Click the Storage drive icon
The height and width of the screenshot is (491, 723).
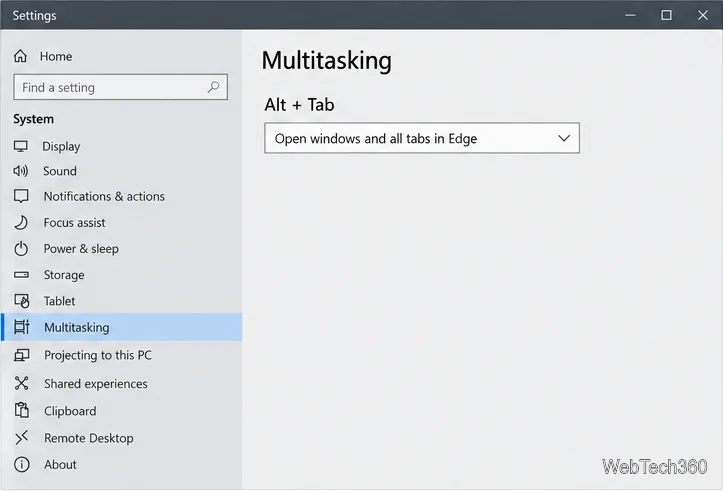(21, 275)
